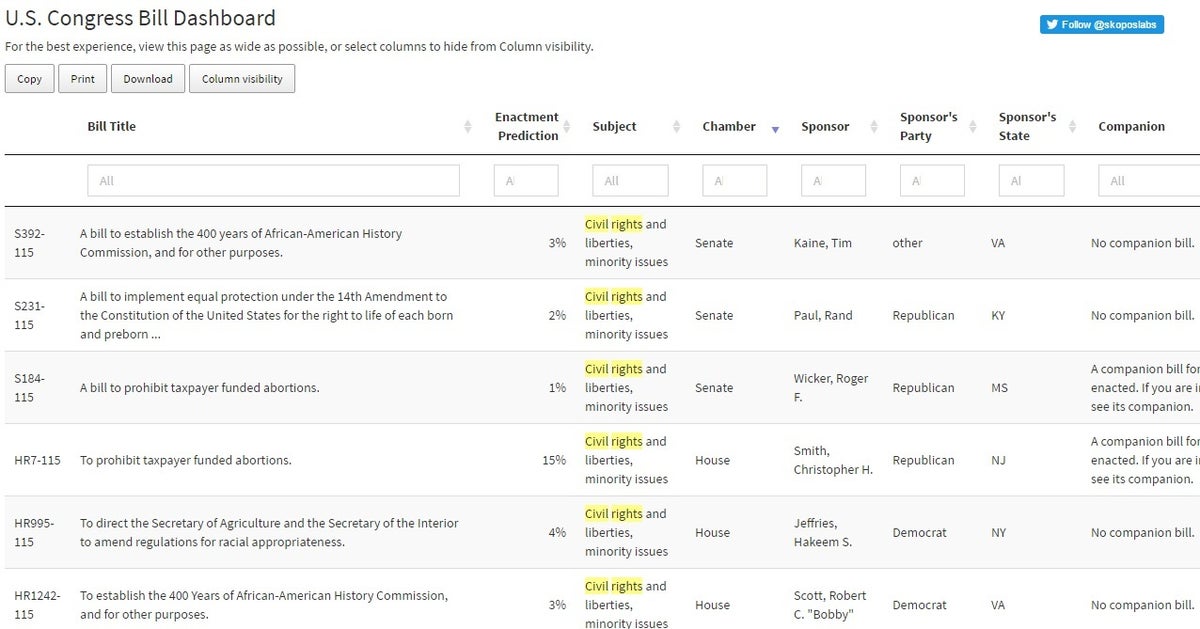Click Democrat party cell in Jeffries row
This screenshot has width=1200, height=629.
click(920, 532)
